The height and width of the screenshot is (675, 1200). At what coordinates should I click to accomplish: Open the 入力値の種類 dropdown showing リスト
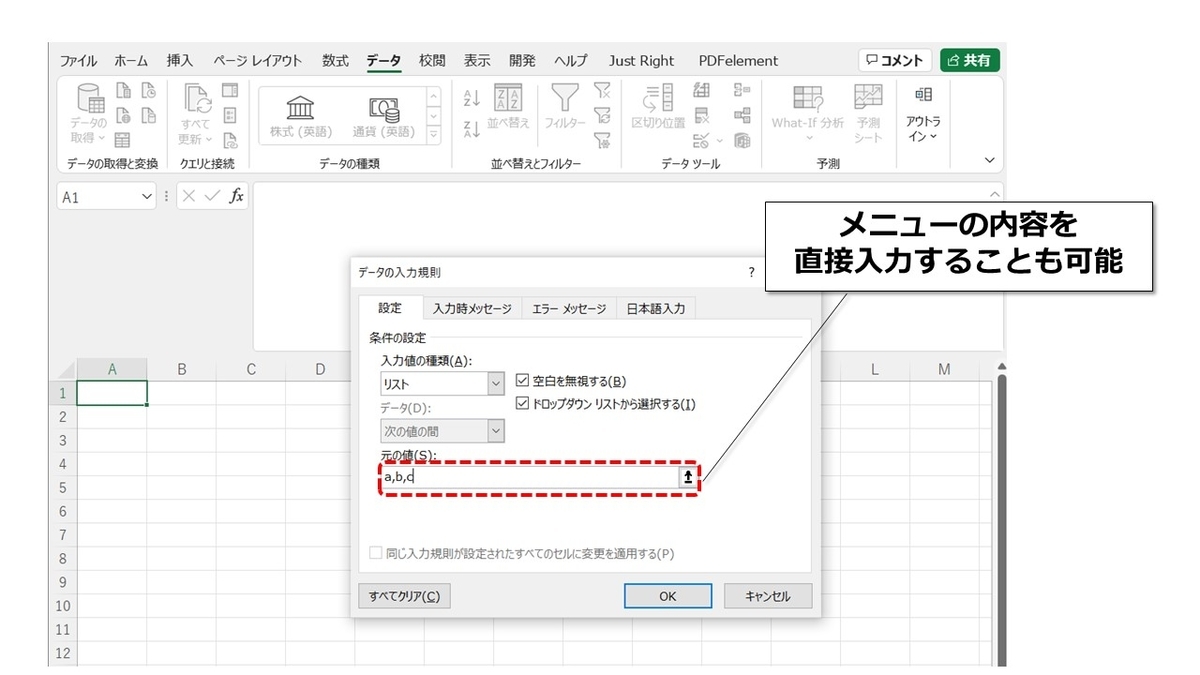click(496, 383)
